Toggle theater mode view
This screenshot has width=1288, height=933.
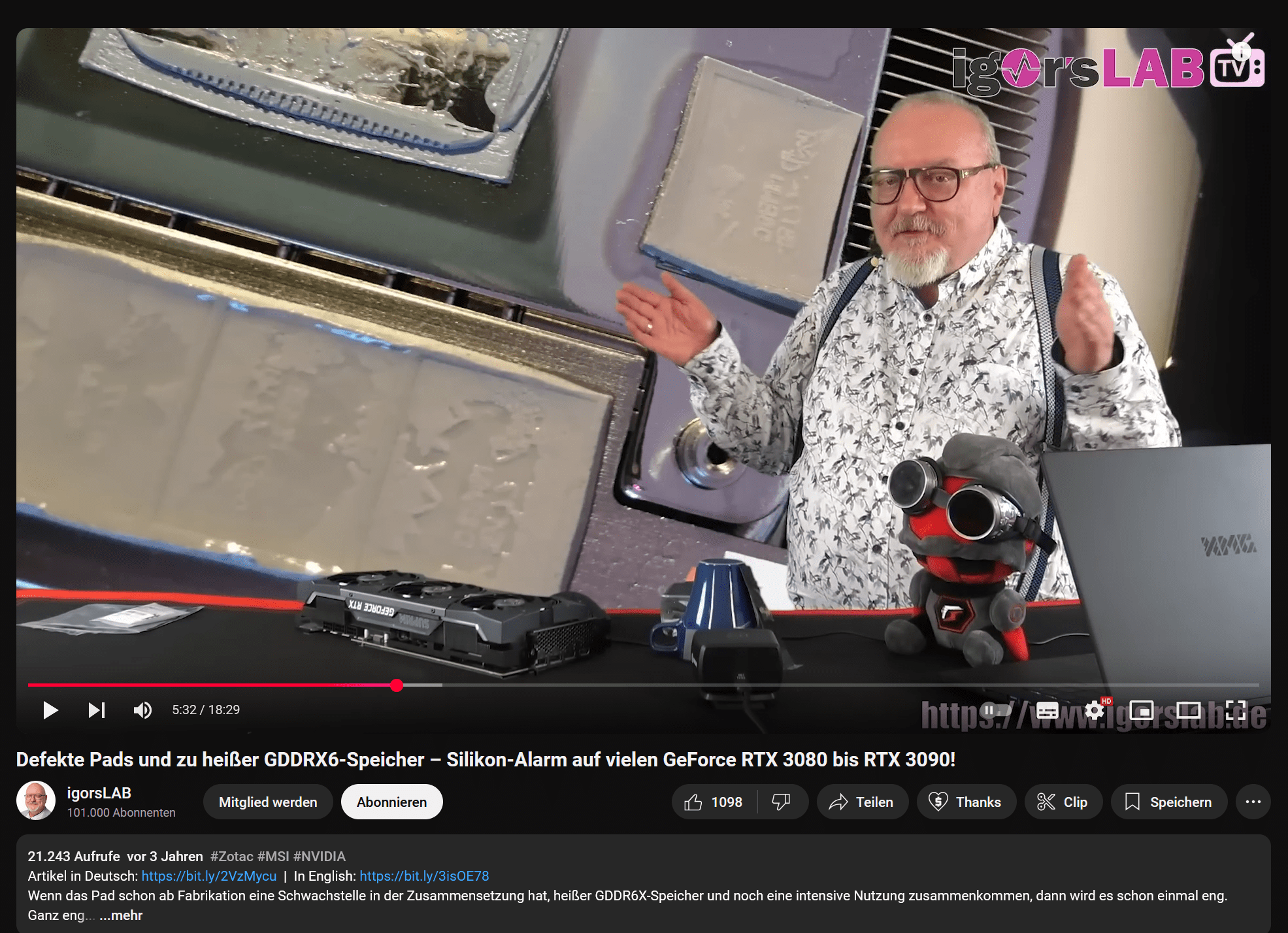[x=1189, y=710]
